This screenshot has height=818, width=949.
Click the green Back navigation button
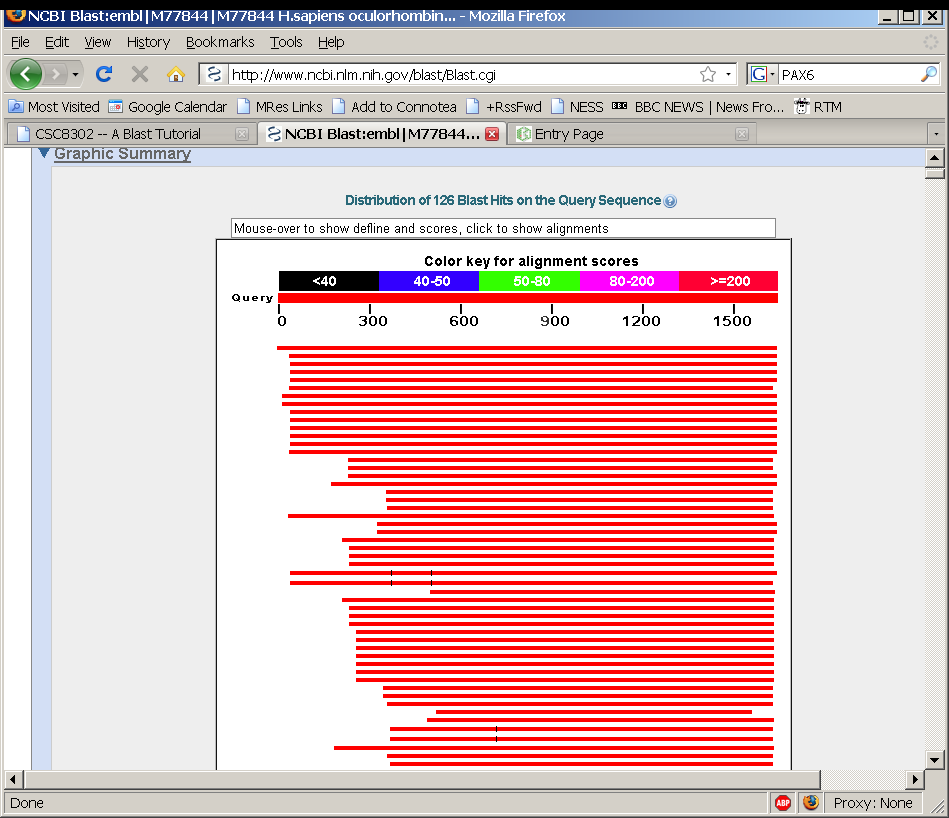tap(25, 74)
